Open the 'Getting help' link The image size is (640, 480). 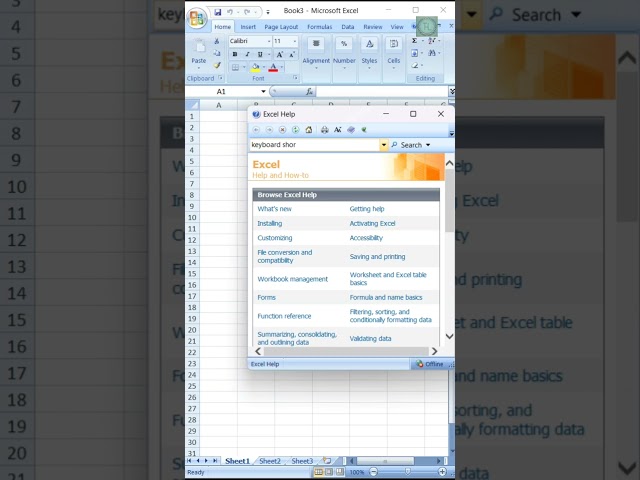point(367,209)
